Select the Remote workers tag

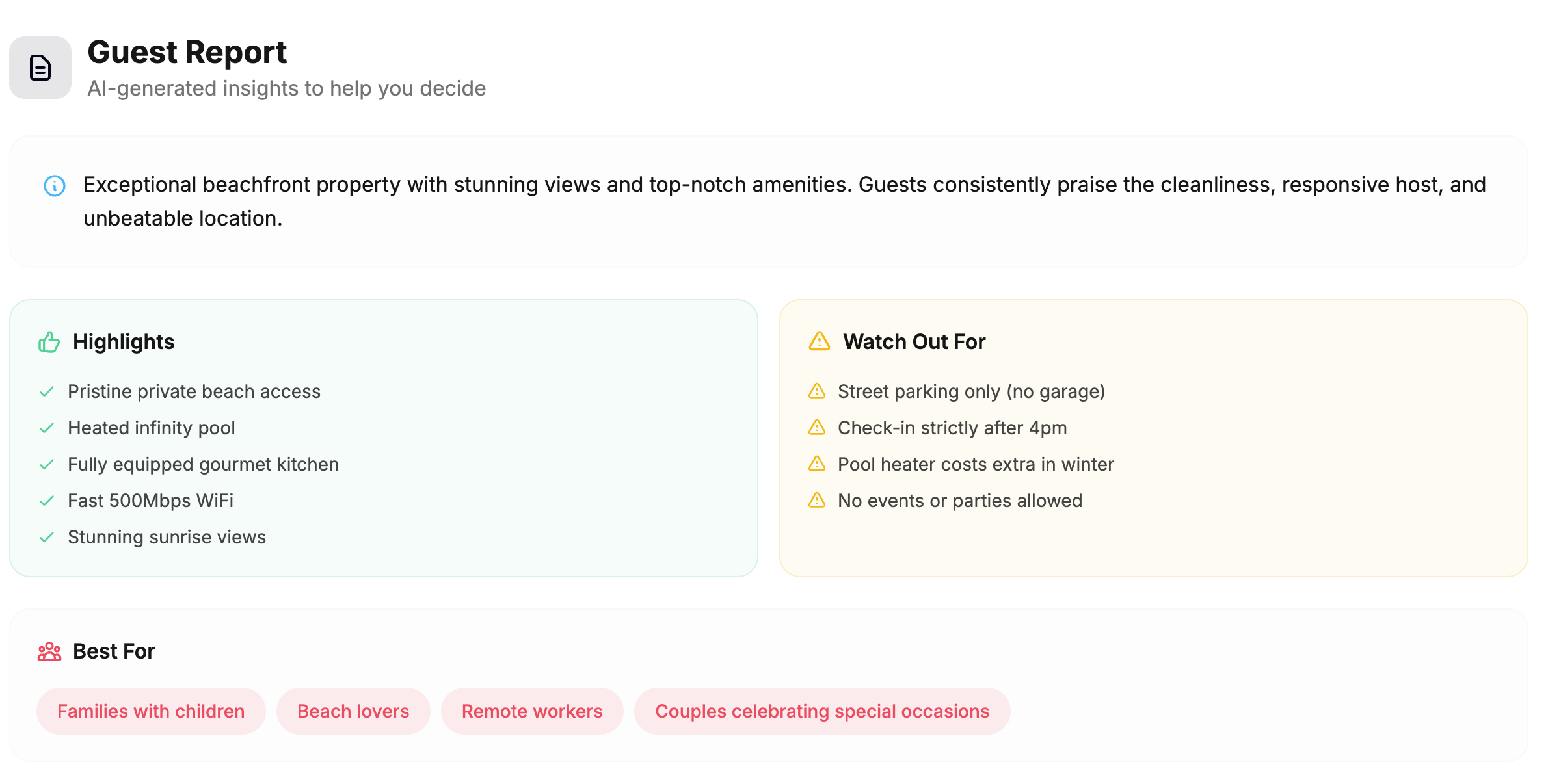point(531,711)
